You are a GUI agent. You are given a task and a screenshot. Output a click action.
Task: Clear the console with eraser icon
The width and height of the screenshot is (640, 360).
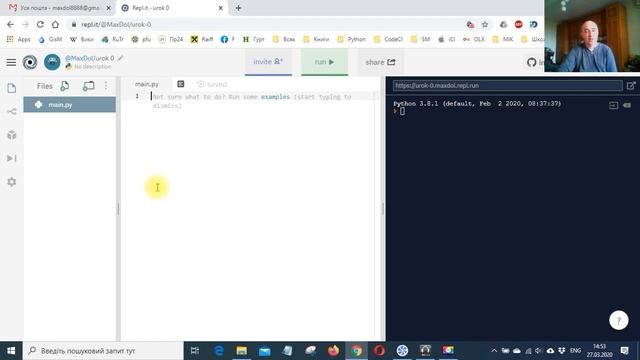(627, 105)
